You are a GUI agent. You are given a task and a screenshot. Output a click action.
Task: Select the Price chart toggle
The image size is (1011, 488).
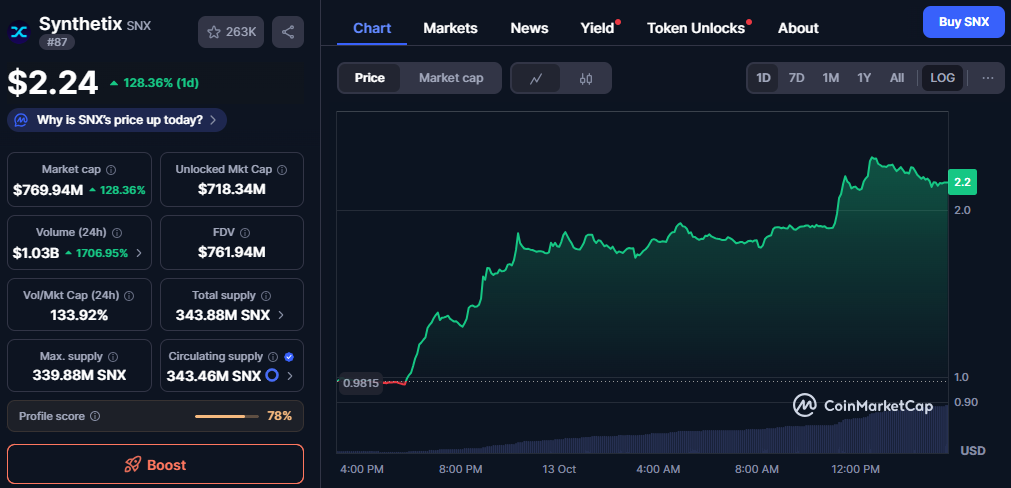tap(369, 78)
